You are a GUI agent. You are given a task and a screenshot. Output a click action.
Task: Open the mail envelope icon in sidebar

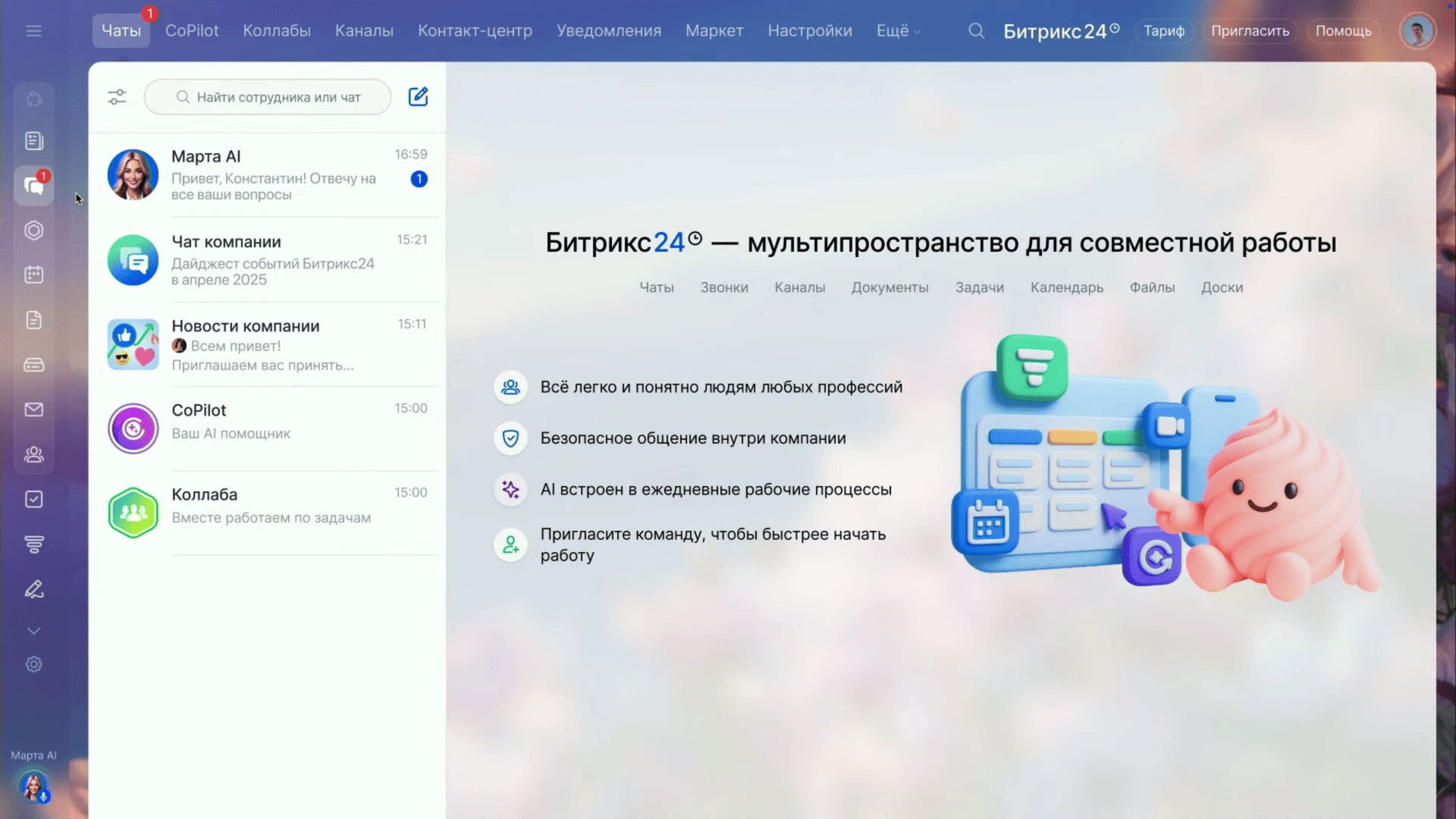coord(33,409)
